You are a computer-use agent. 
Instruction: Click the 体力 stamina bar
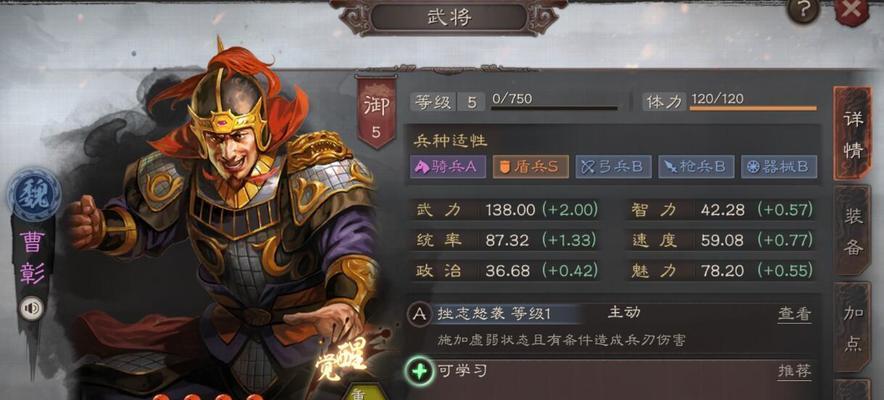[753, 108]
